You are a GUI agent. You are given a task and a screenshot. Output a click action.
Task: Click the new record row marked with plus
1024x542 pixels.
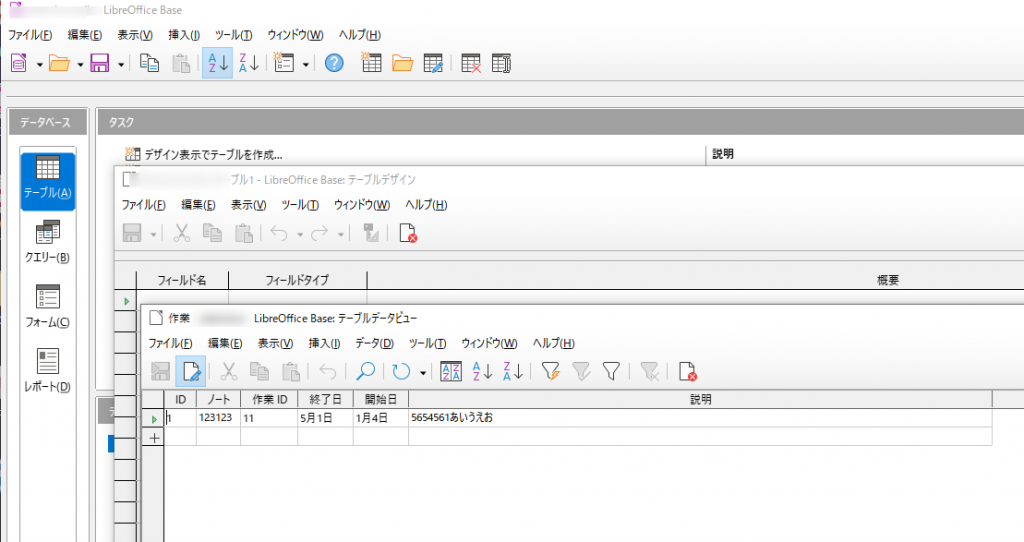click(x=154, y=437)
